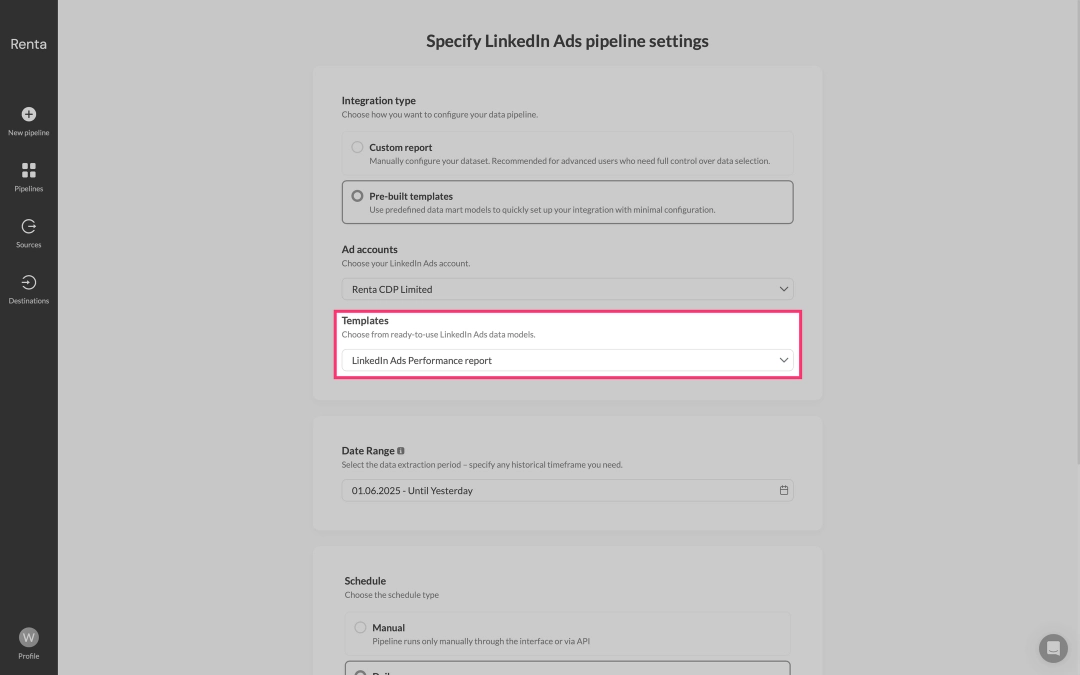Click the Renta logo
1080x675 pixels.
click(29, 44)
